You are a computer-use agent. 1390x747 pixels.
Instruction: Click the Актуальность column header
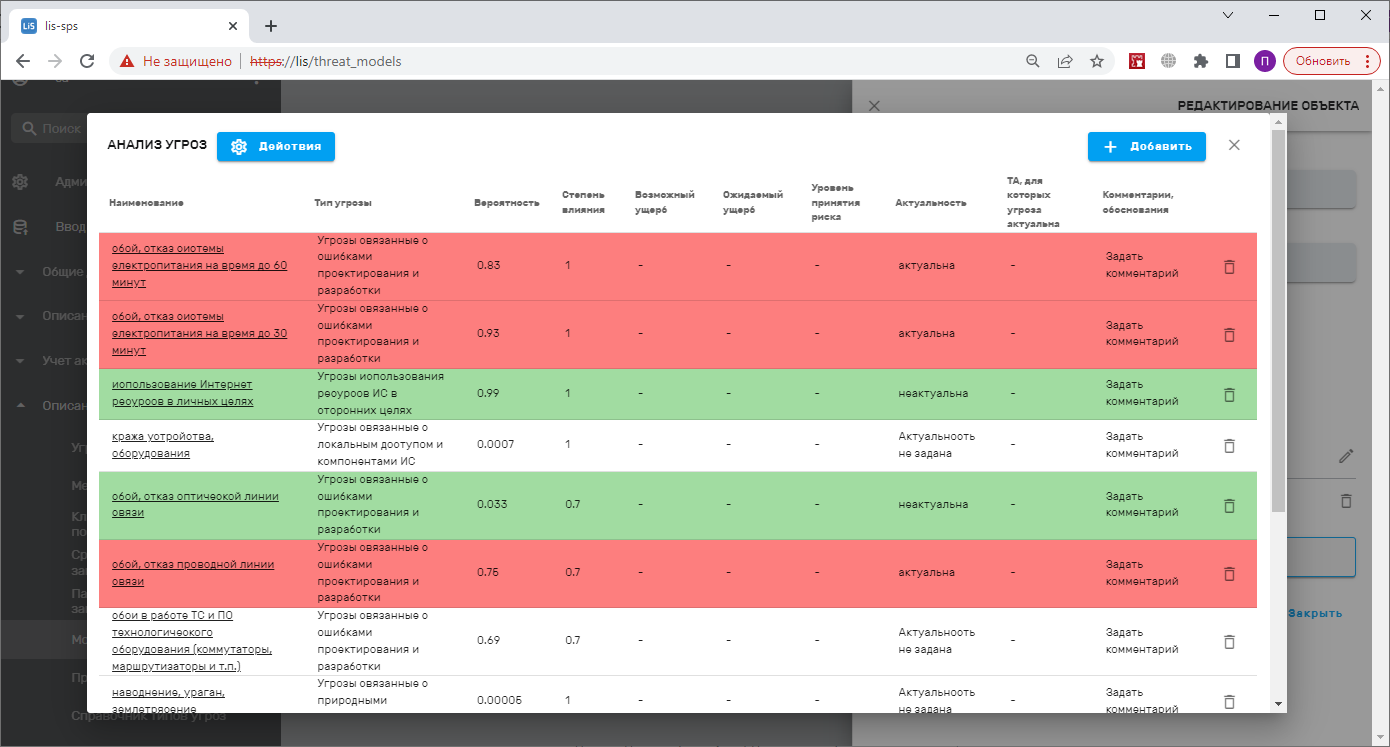pos(931,203)
